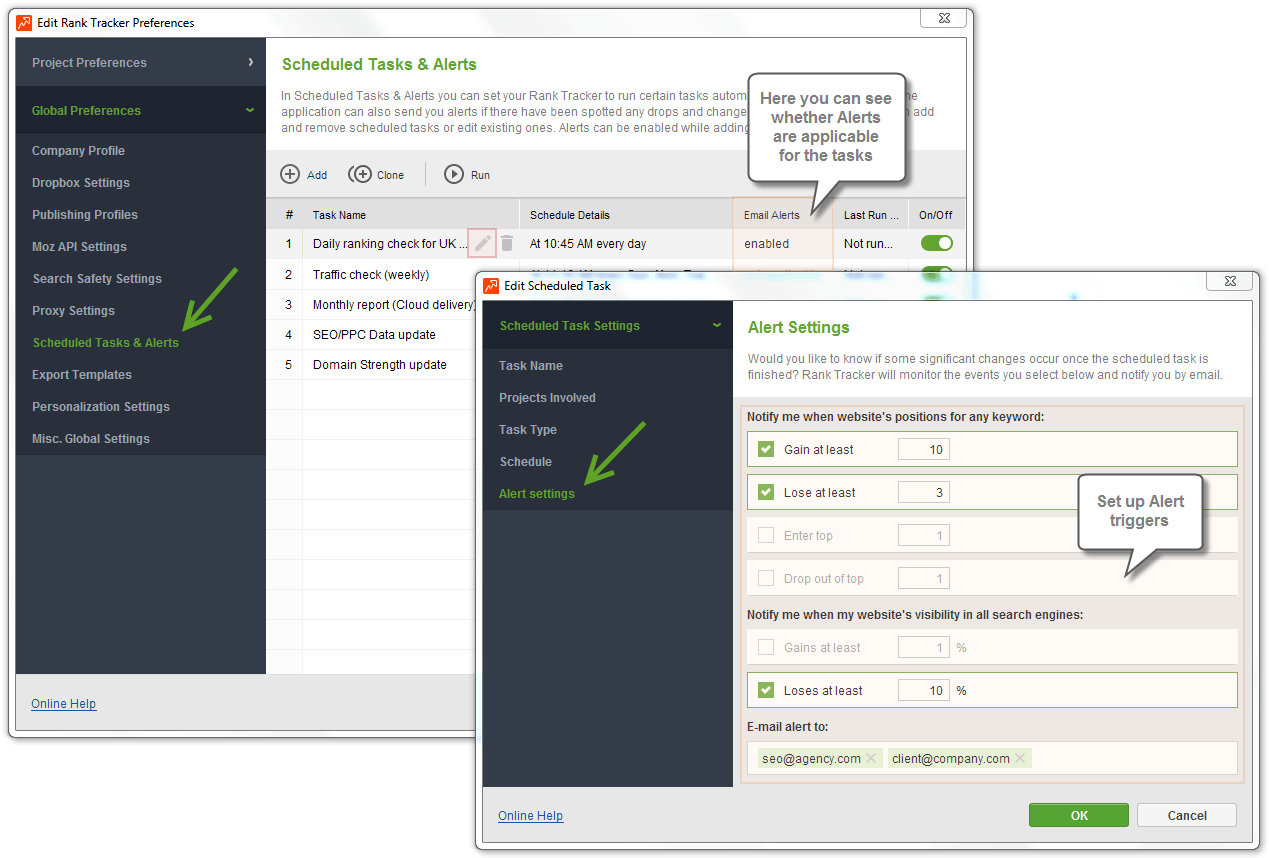Screen dimensions: 1269x858
Task: Close the Edit Scheduled Task dialog
Action: point(1228,281)
